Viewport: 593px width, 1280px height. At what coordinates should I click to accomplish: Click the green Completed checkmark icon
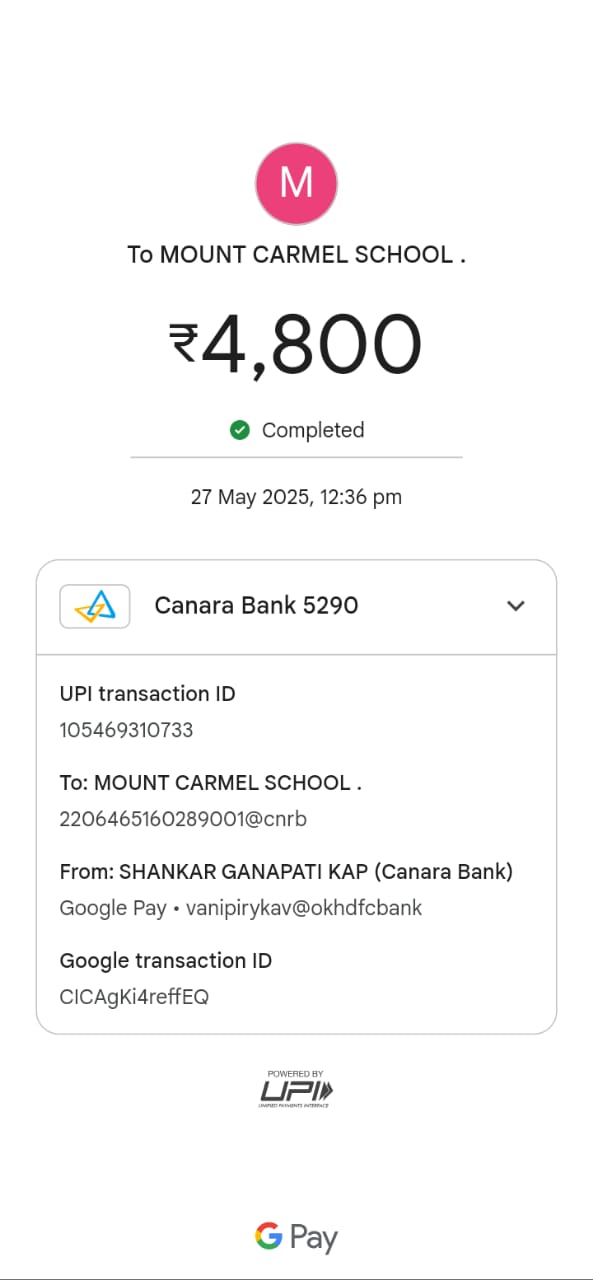point(239,430)
